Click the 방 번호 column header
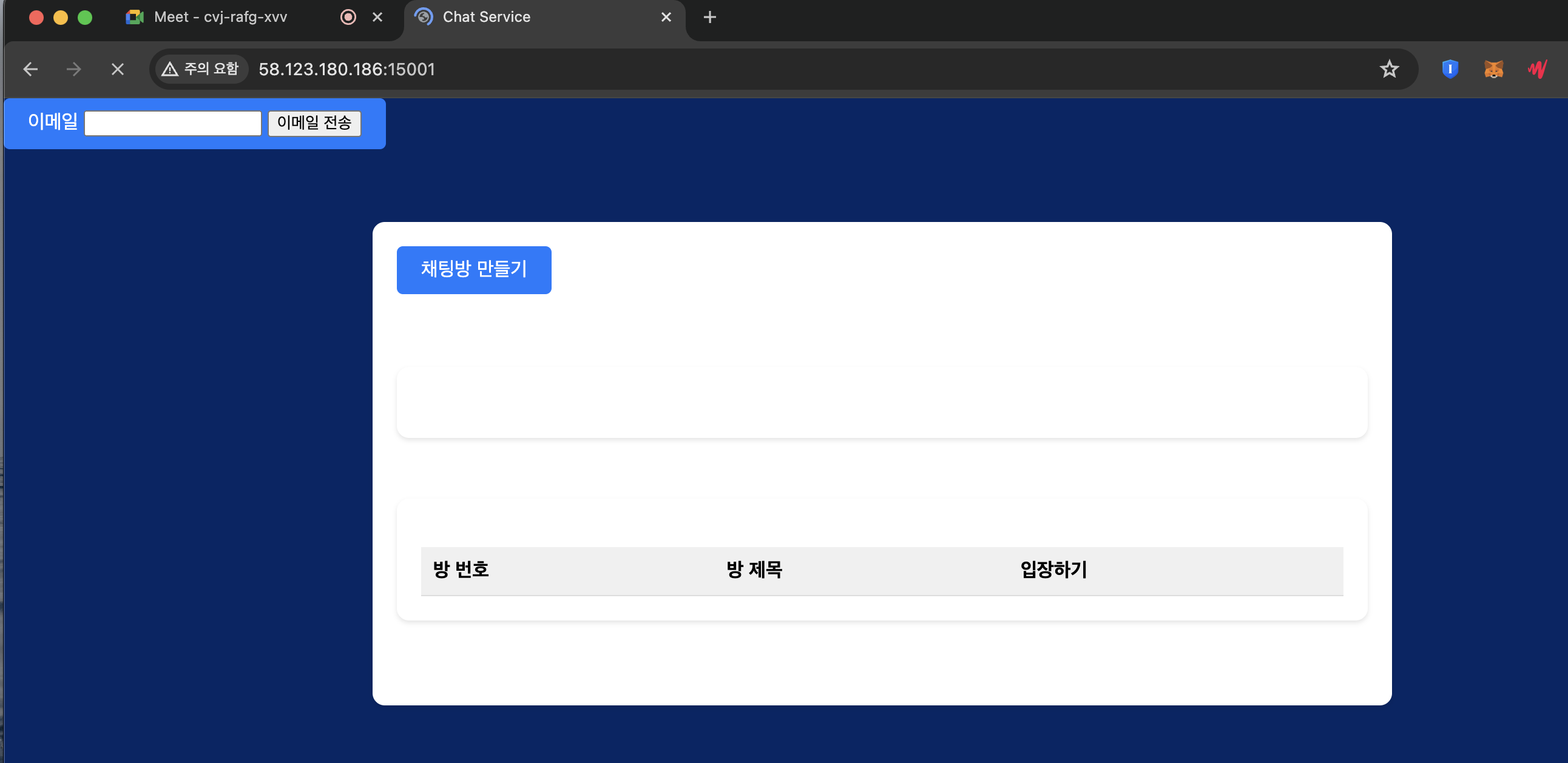Viewport: 1568px width, 763px height. 461,570
